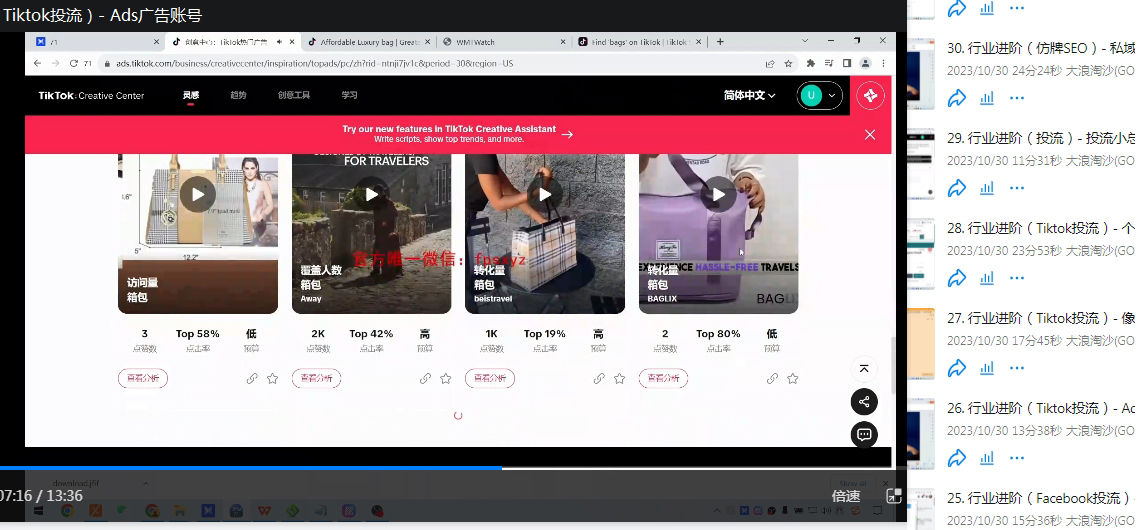Open the floating chat feedback button
Screen dimensions: 1144x530
(864, 434)
